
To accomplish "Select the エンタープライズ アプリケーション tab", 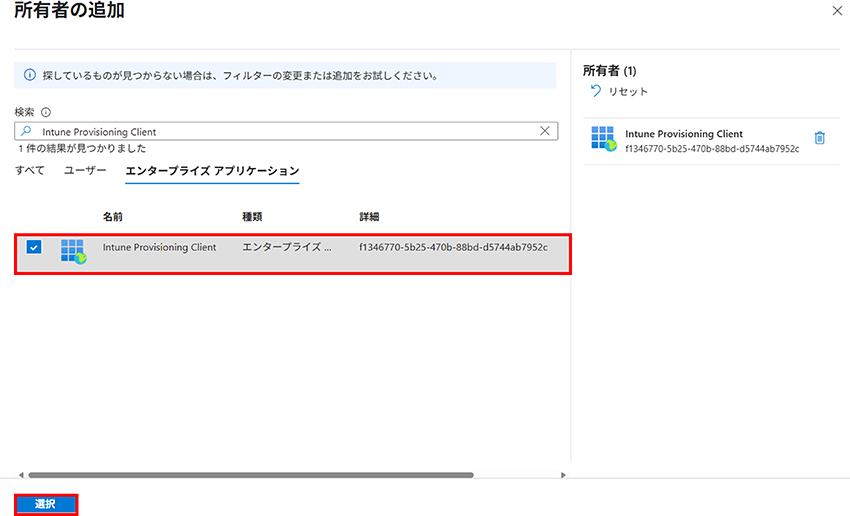I will [212, 171].
